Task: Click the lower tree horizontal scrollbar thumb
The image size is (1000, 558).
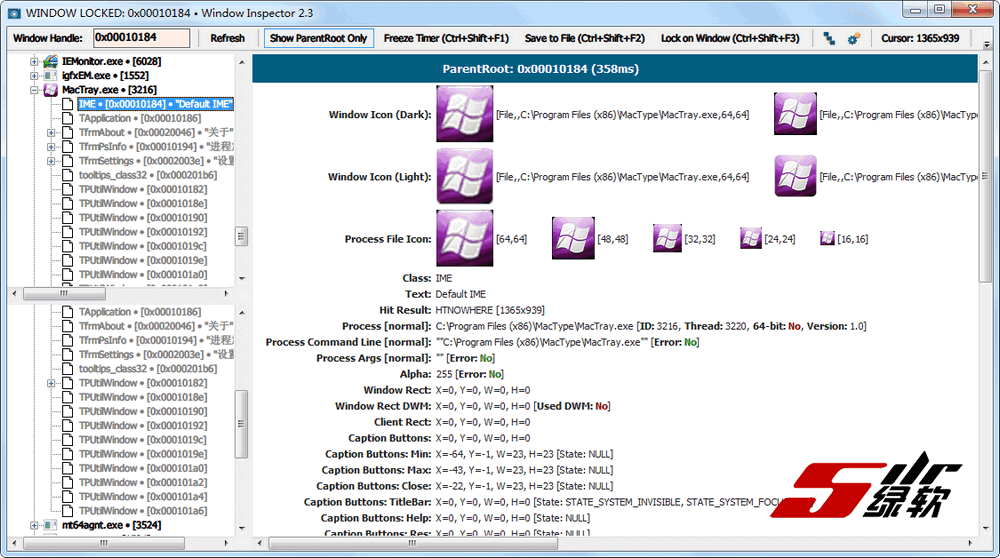Action: click(104, 543)
